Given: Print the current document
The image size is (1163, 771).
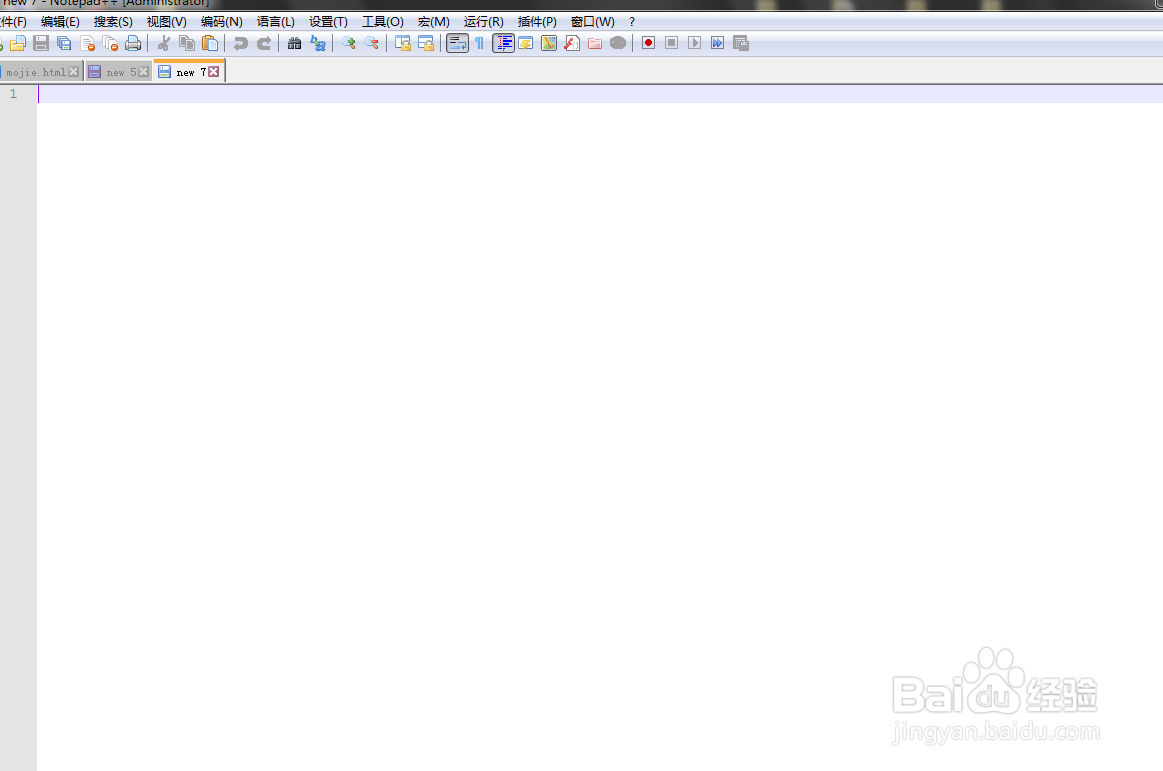Looking at the screenshot, I should coord(133,43).
